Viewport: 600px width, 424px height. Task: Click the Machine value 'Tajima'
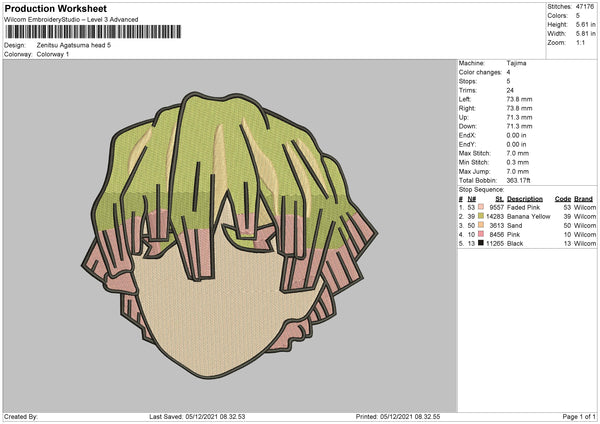(x=516, y=63)
